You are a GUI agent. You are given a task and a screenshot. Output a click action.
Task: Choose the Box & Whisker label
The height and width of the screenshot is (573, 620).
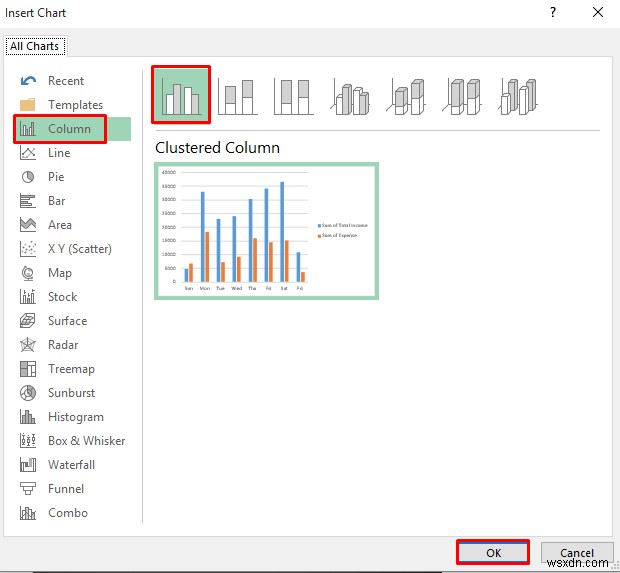point(86,441)
